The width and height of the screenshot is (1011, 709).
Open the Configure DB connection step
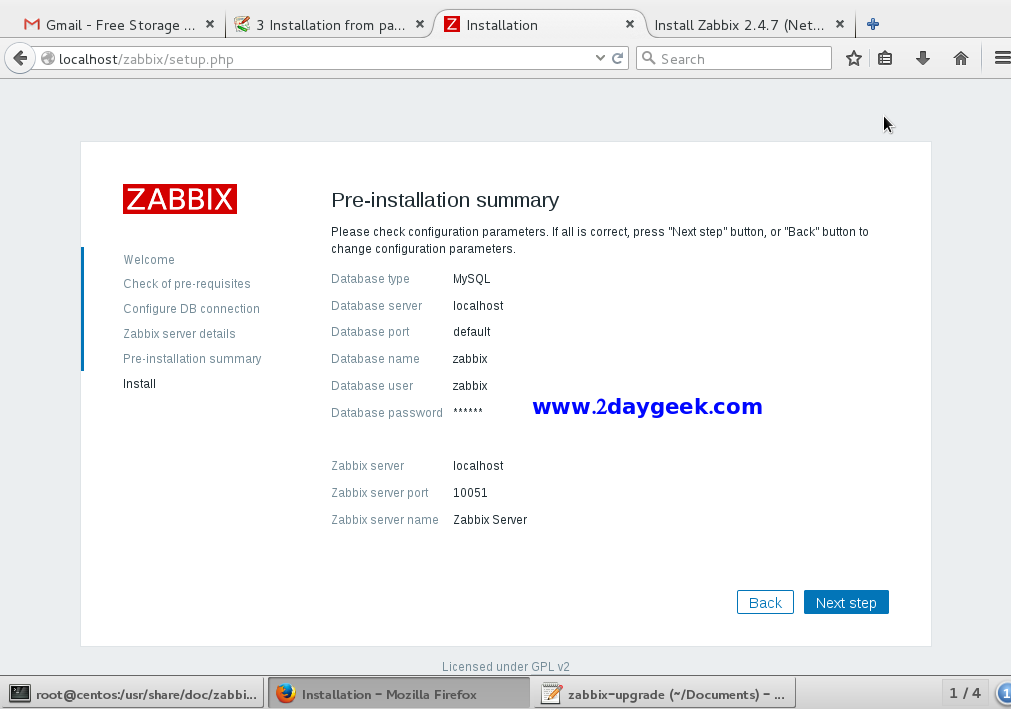pos(191,309)
